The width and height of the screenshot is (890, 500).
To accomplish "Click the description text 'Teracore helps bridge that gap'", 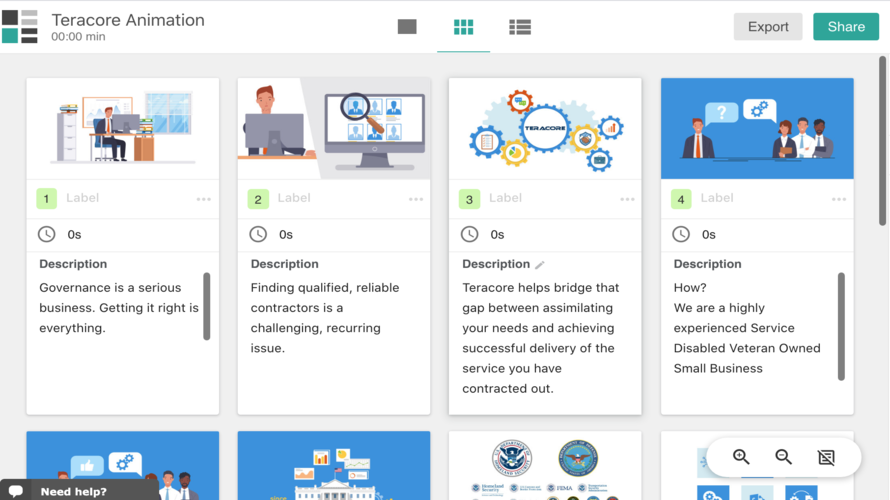I will tap(540, 338).
